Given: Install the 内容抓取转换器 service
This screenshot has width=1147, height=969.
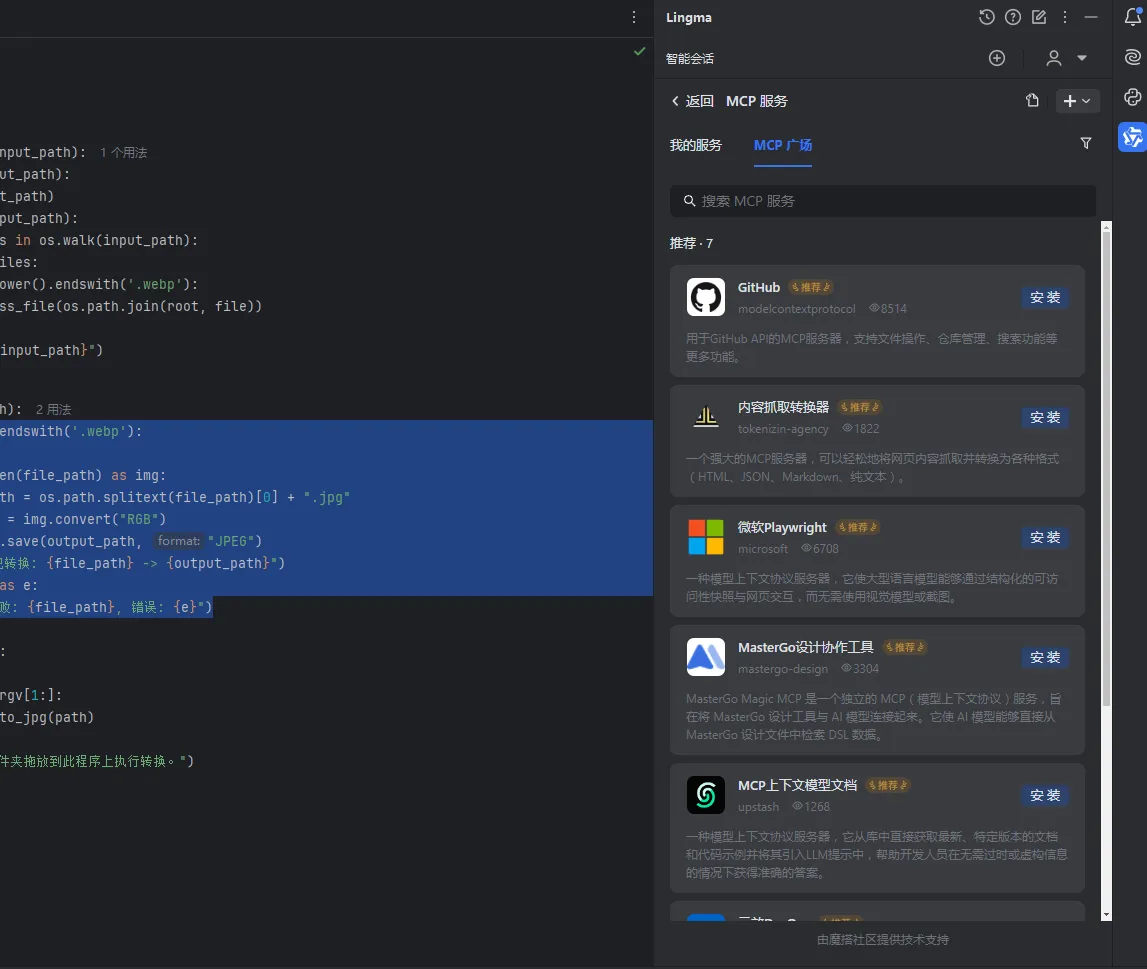Looking at the screenshot, I should pos(1045,418).
